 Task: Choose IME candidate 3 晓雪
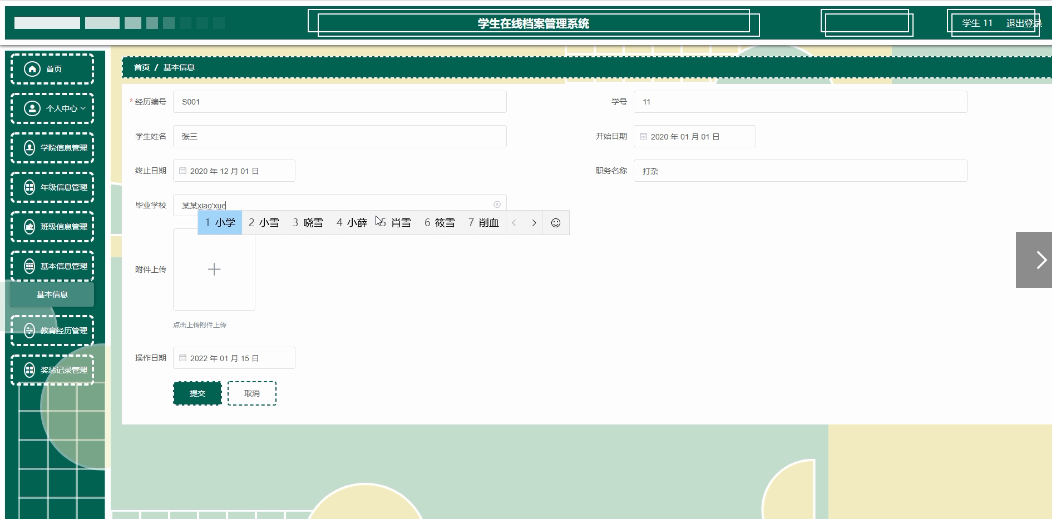point(307,223)
